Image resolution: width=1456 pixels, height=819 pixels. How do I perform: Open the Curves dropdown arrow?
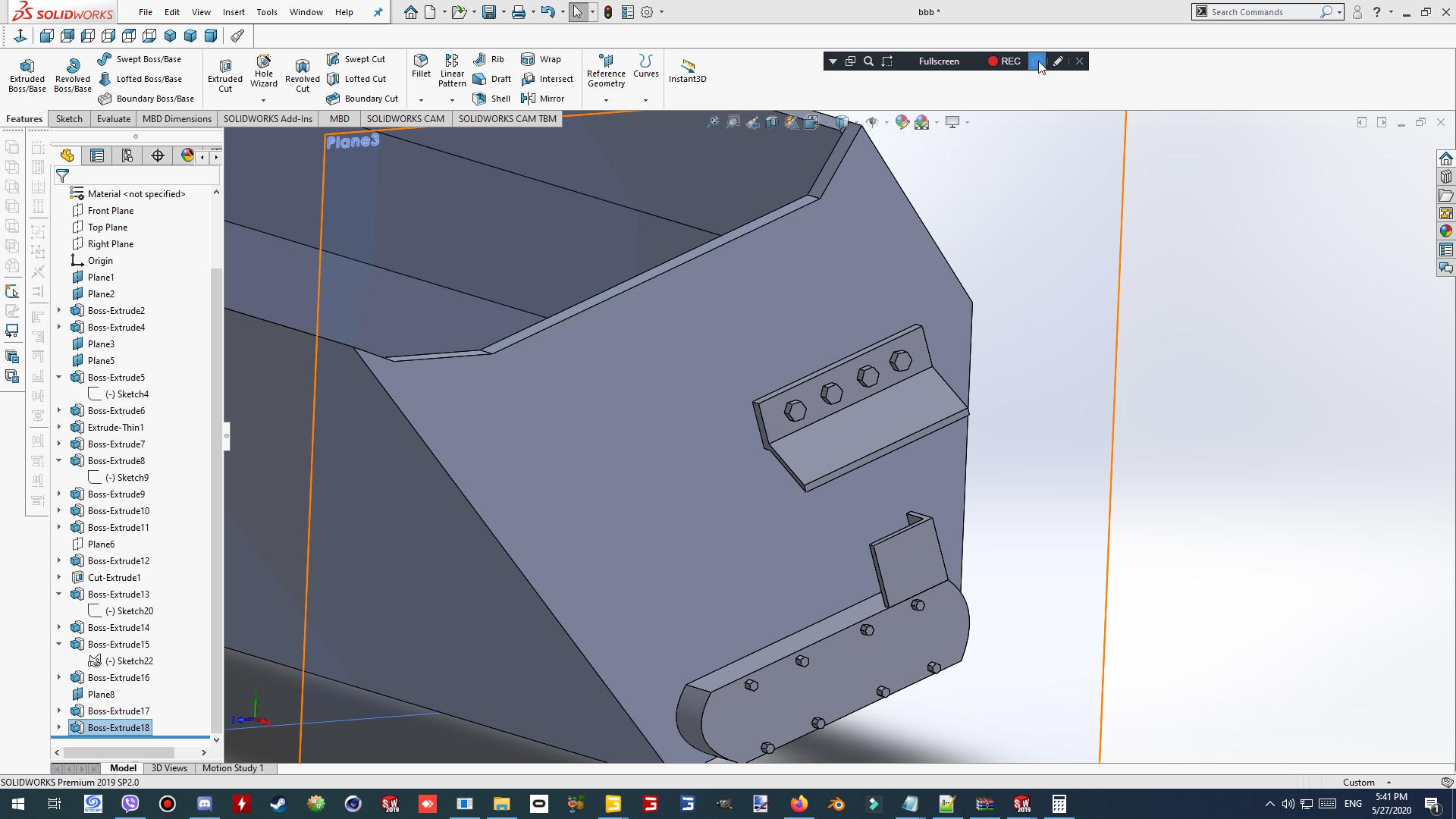click(x=645, y=100)
